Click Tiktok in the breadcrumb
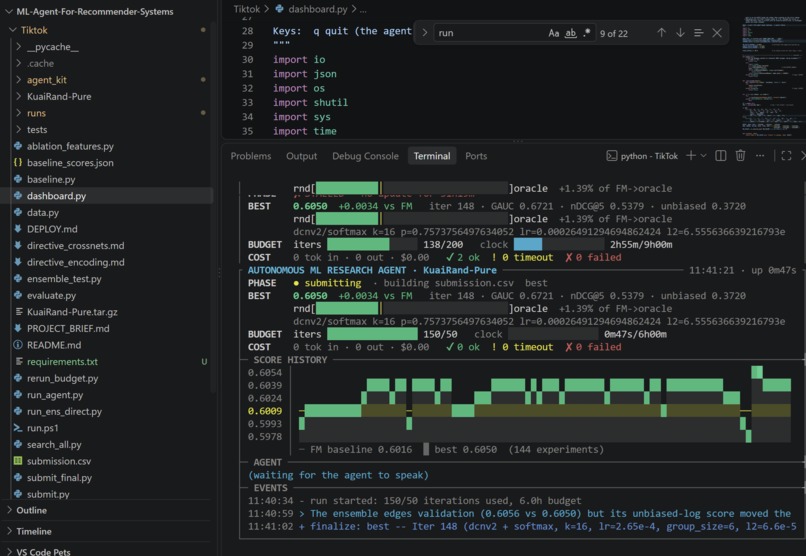806x556 pixels. (x=246, y=9)
